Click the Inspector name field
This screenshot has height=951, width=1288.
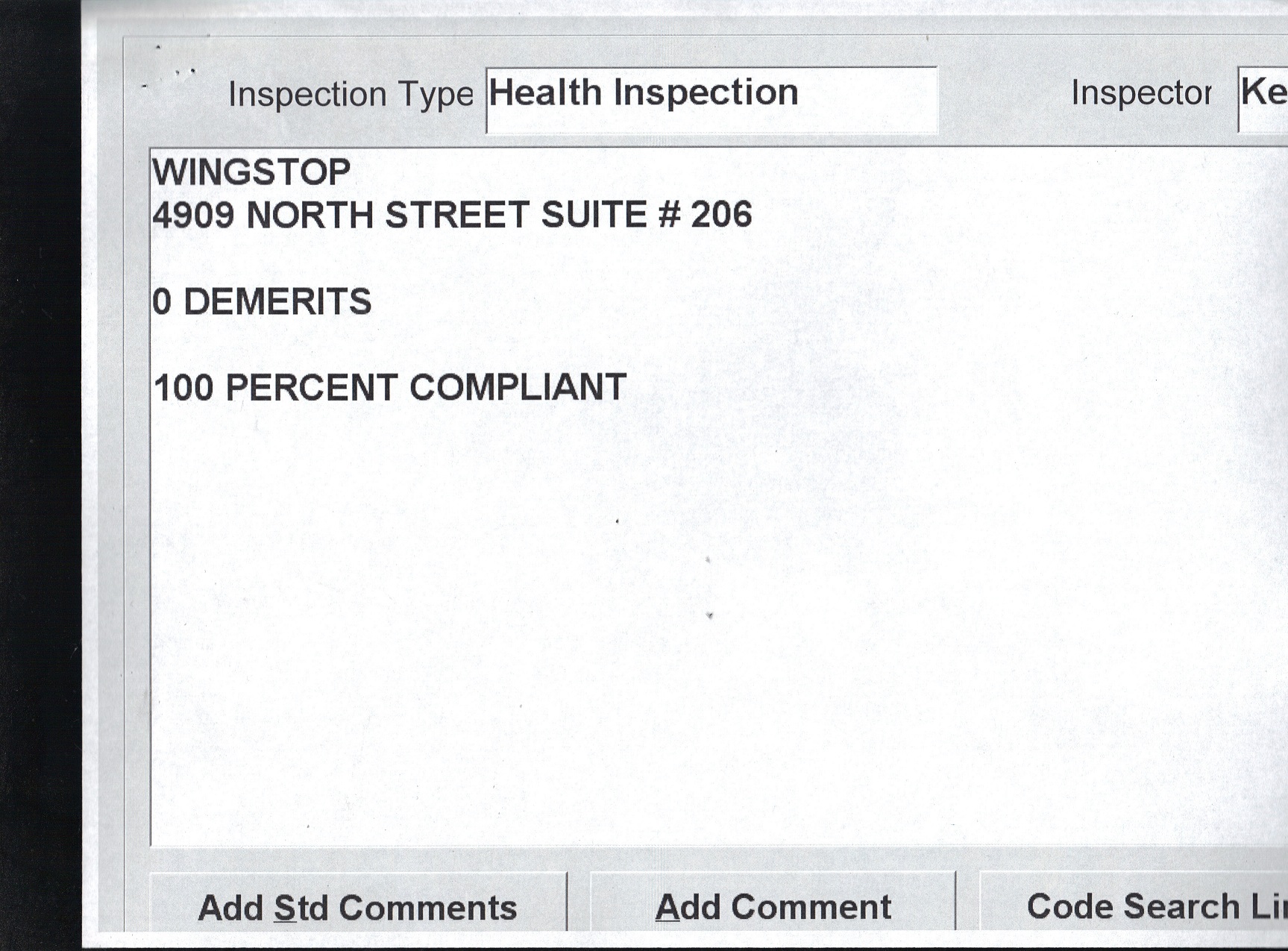click(x=1263, y=98)
